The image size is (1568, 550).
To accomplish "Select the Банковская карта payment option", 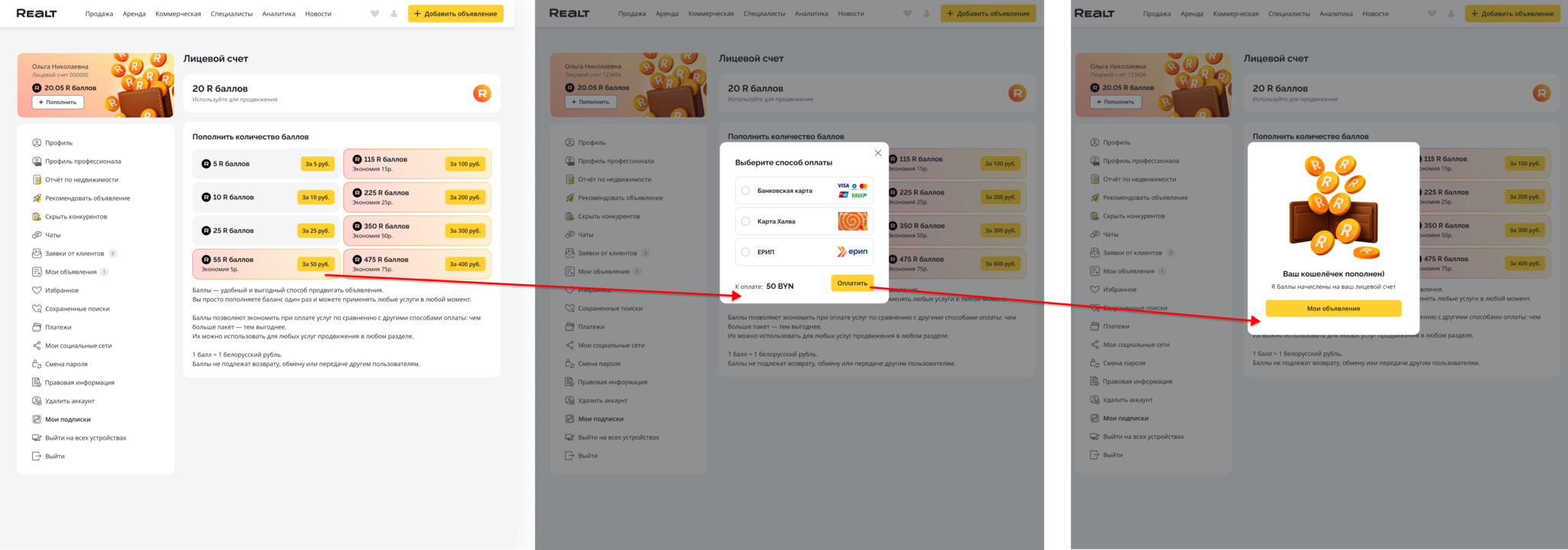I will point(804,191).
